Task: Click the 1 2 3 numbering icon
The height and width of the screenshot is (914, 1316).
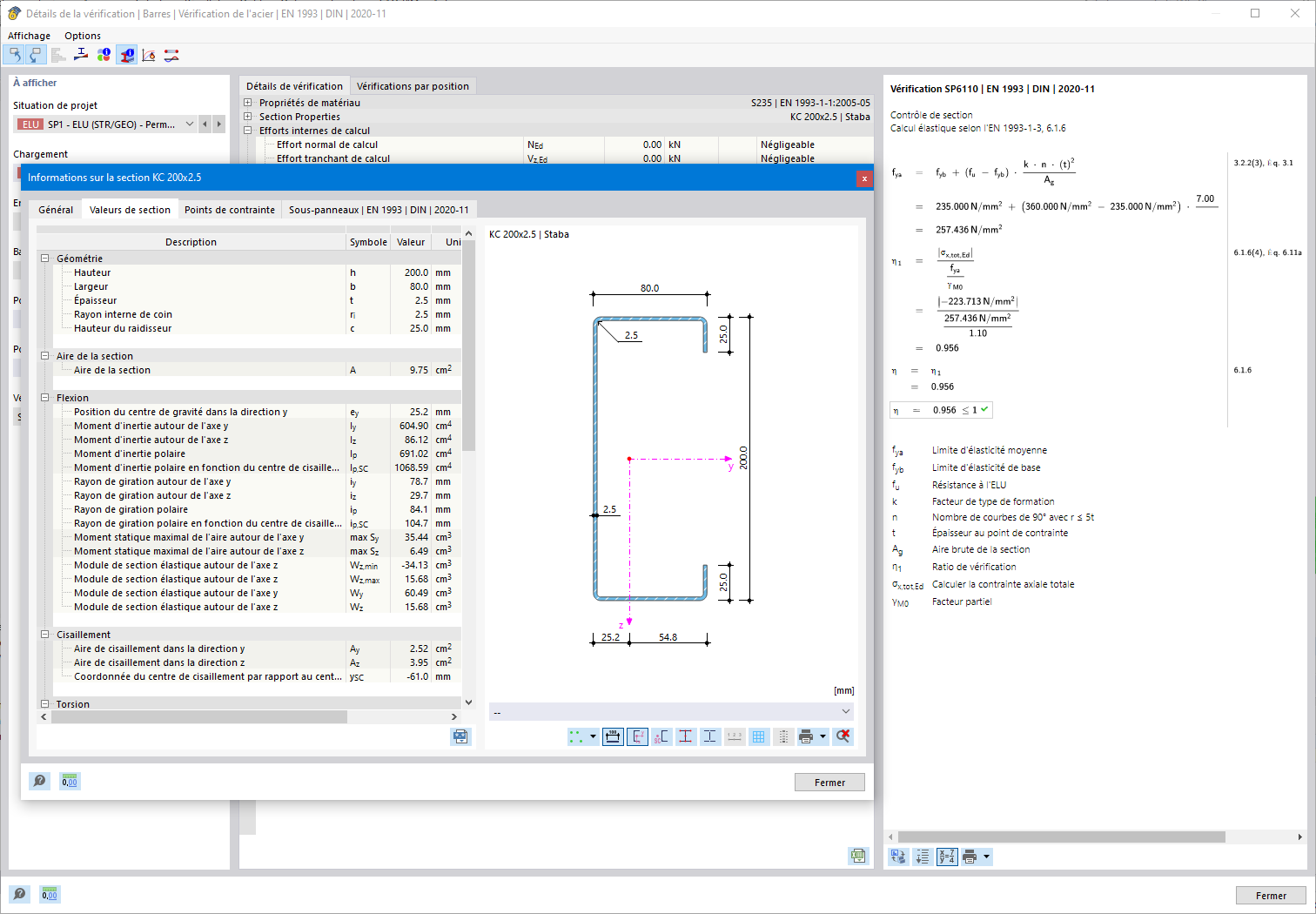Action: [735, 736]
